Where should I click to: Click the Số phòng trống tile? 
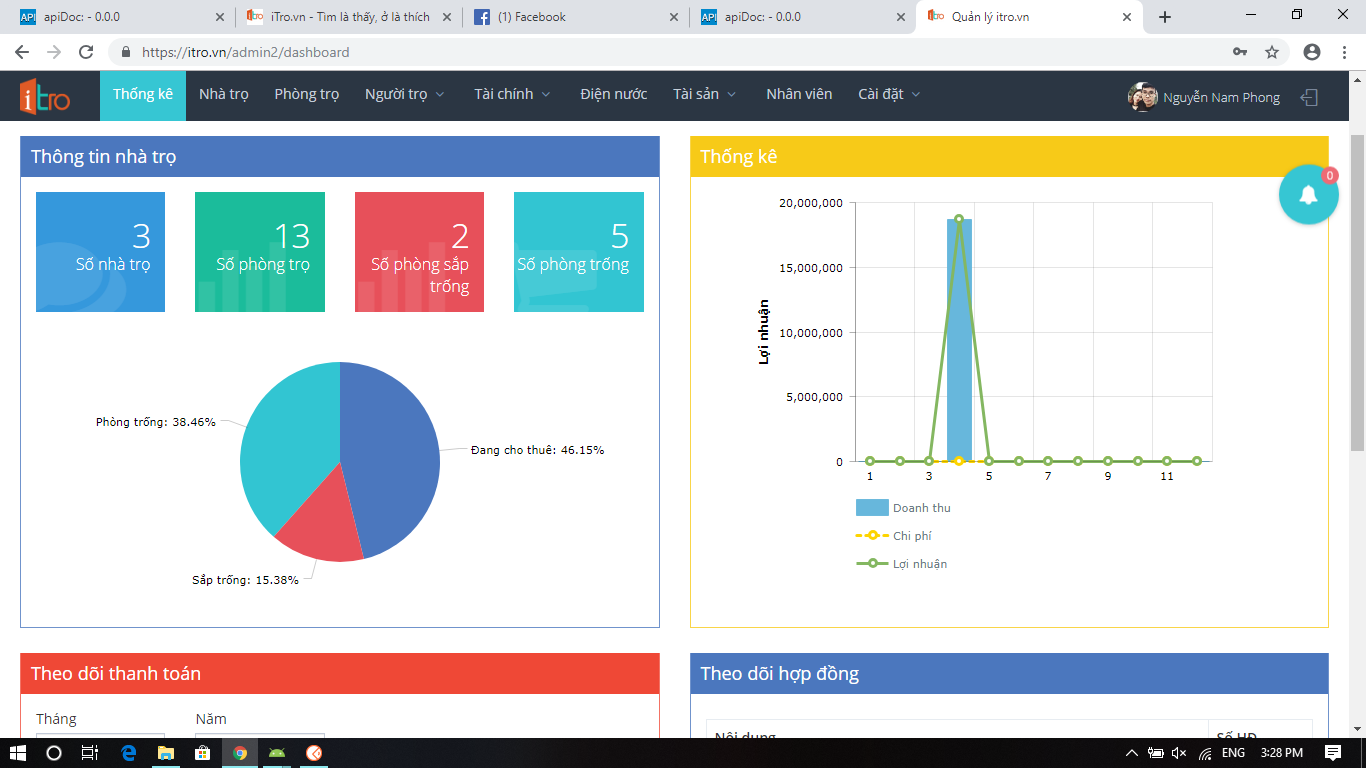(578, 252)
